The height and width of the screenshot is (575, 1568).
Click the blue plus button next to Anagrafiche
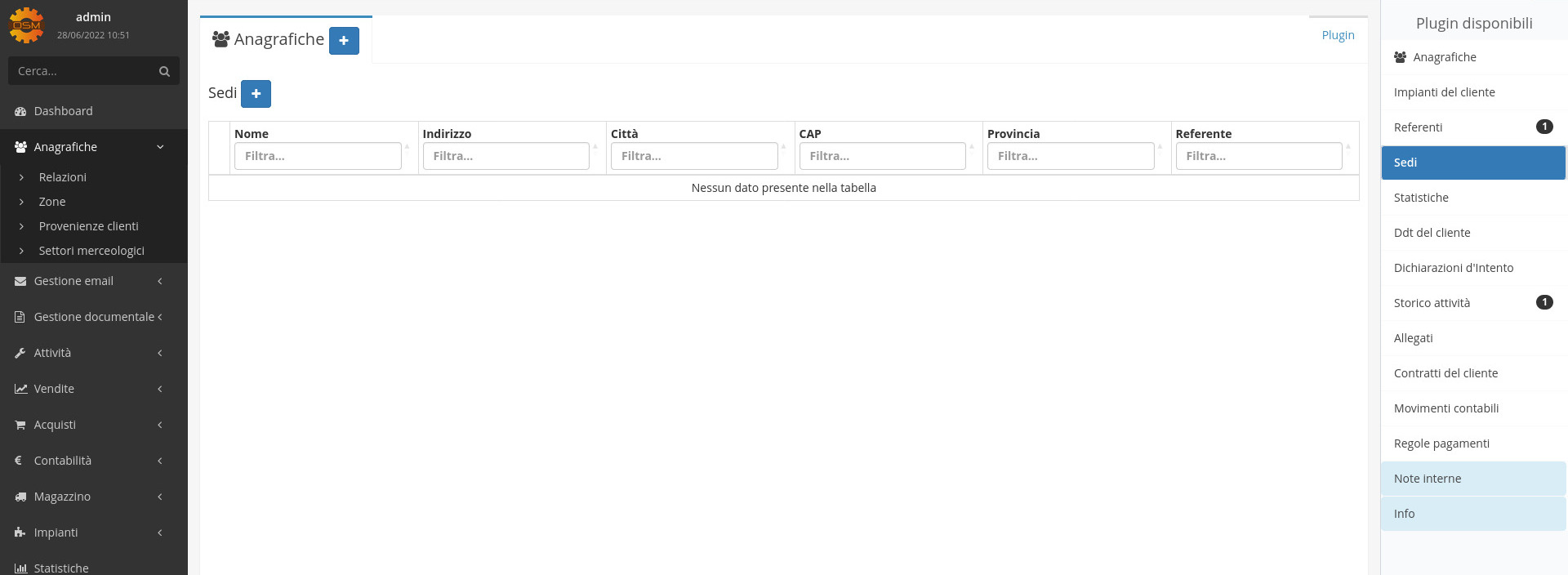[x=344, y=41]
